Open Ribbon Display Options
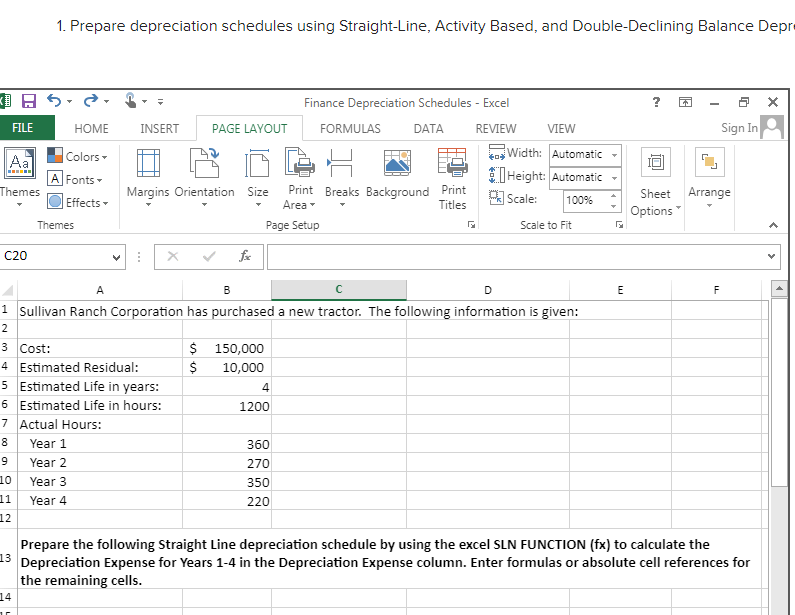The height and width of the screenshot is (615, 795). point(685,102)
